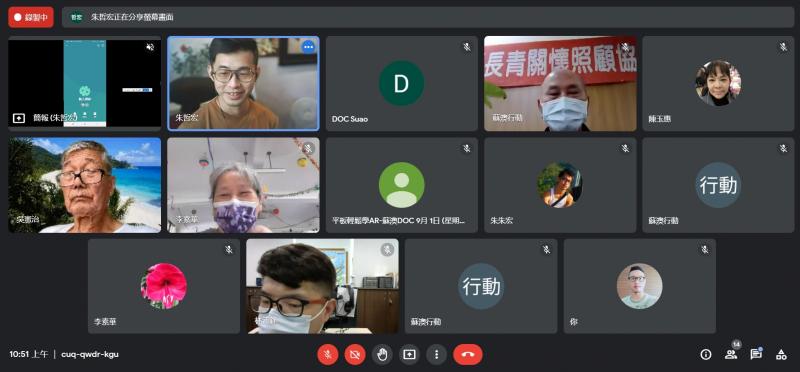800x372 pixels.
Task: Click the presentation icon beside 簡報 label
Action: coord(18,118)
